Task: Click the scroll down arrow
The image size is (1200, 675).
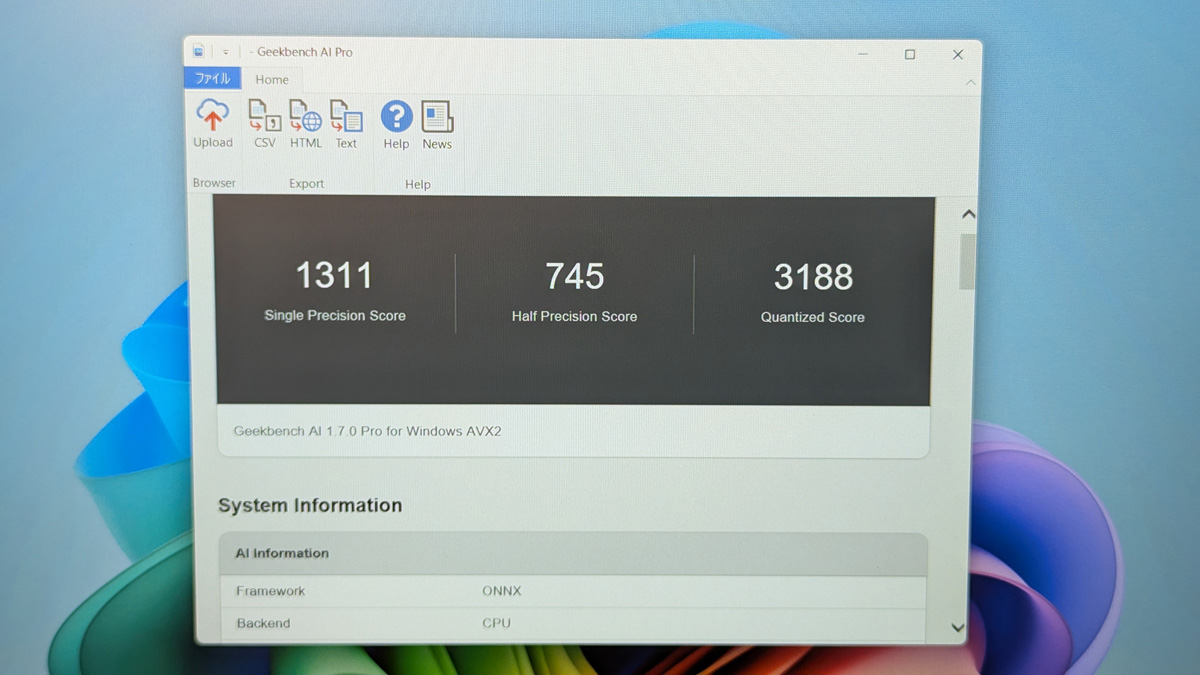Action: (958, 628)
